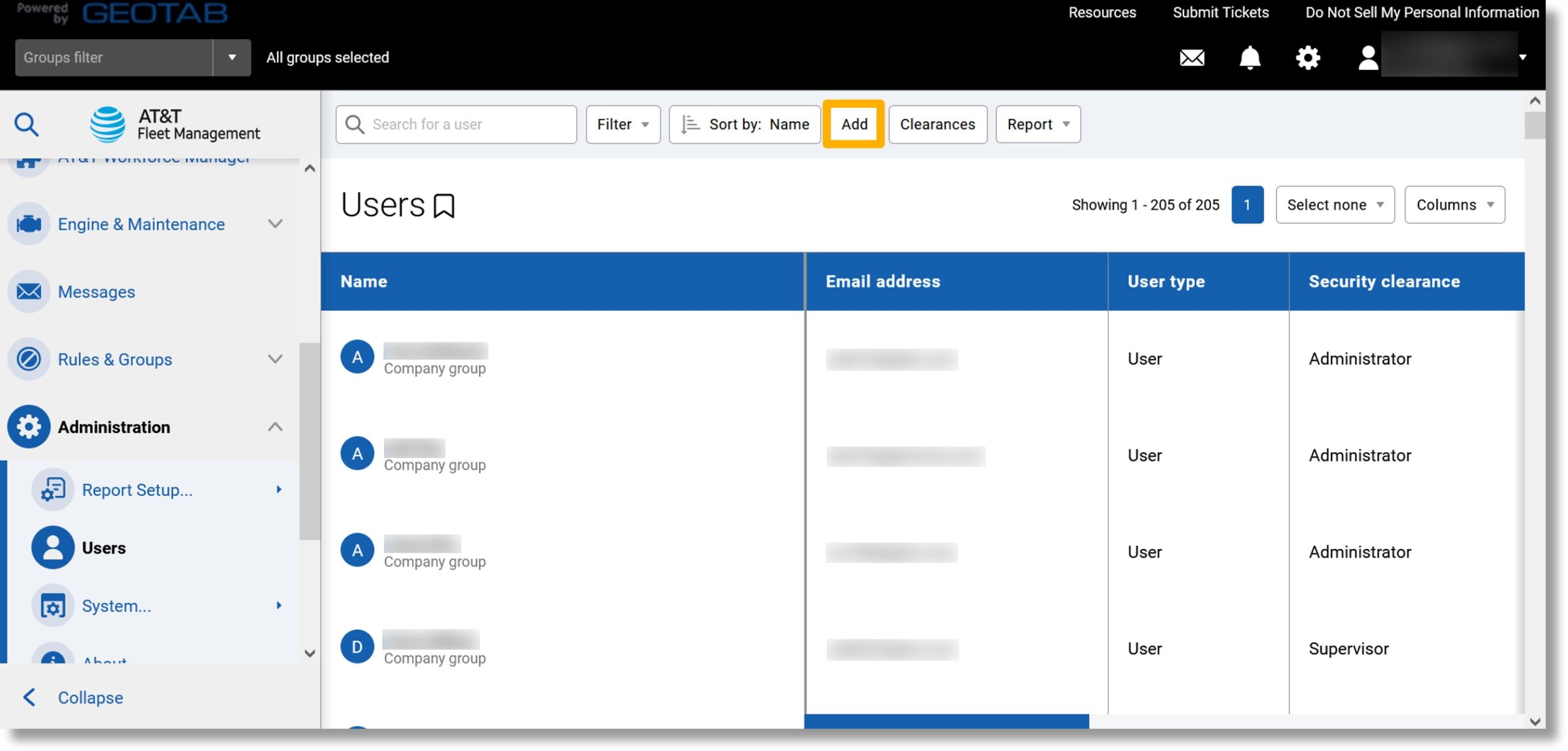Click All groups selected text
This screenshot has width=1568, height=751.
click(x=328, y=58)
